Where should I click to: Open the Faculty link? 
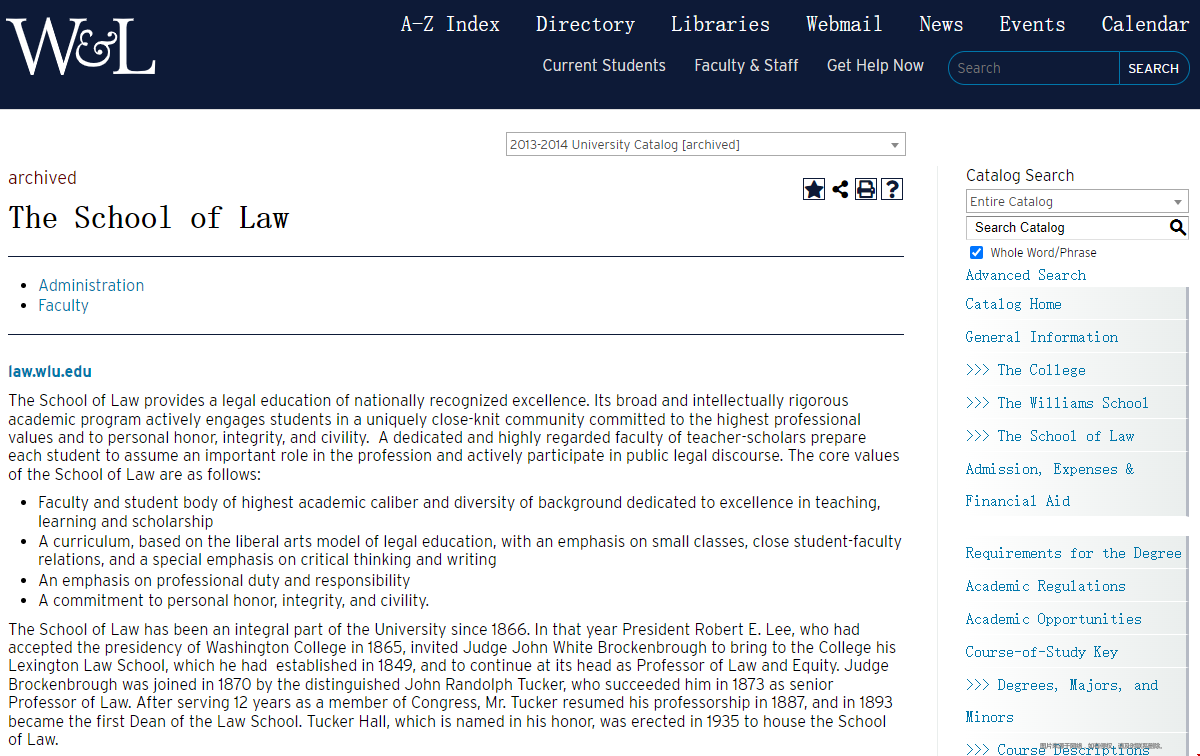click(64, 305)
